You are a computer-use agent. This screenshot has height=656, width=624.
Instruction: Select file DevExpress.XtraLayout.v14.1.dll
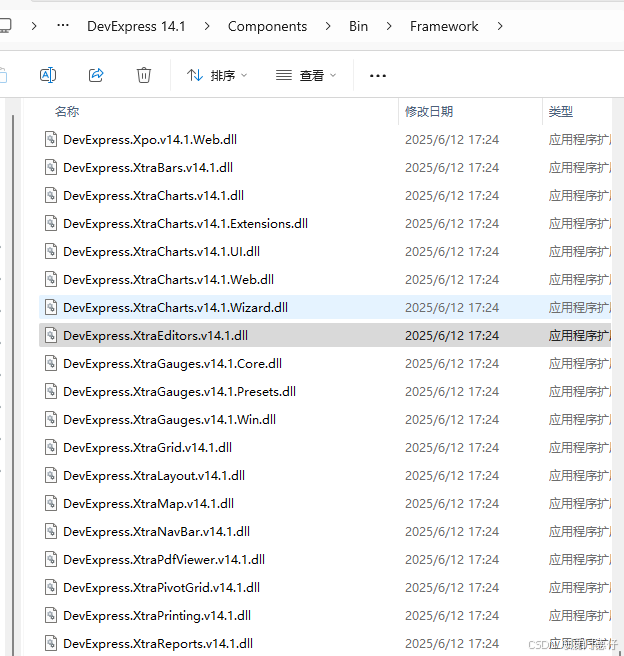pyautogui.click(x=325, y=476)
